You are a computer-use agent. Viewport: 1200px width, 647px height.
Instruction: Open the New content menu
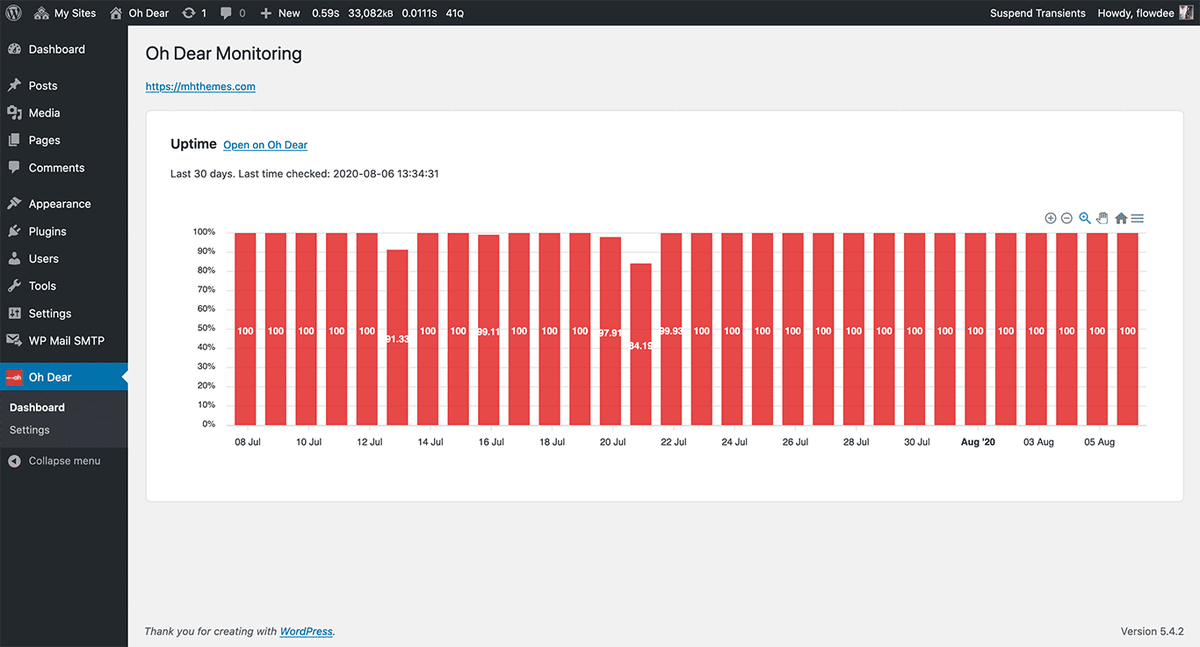pyautogui.click(x=280, y=13)
